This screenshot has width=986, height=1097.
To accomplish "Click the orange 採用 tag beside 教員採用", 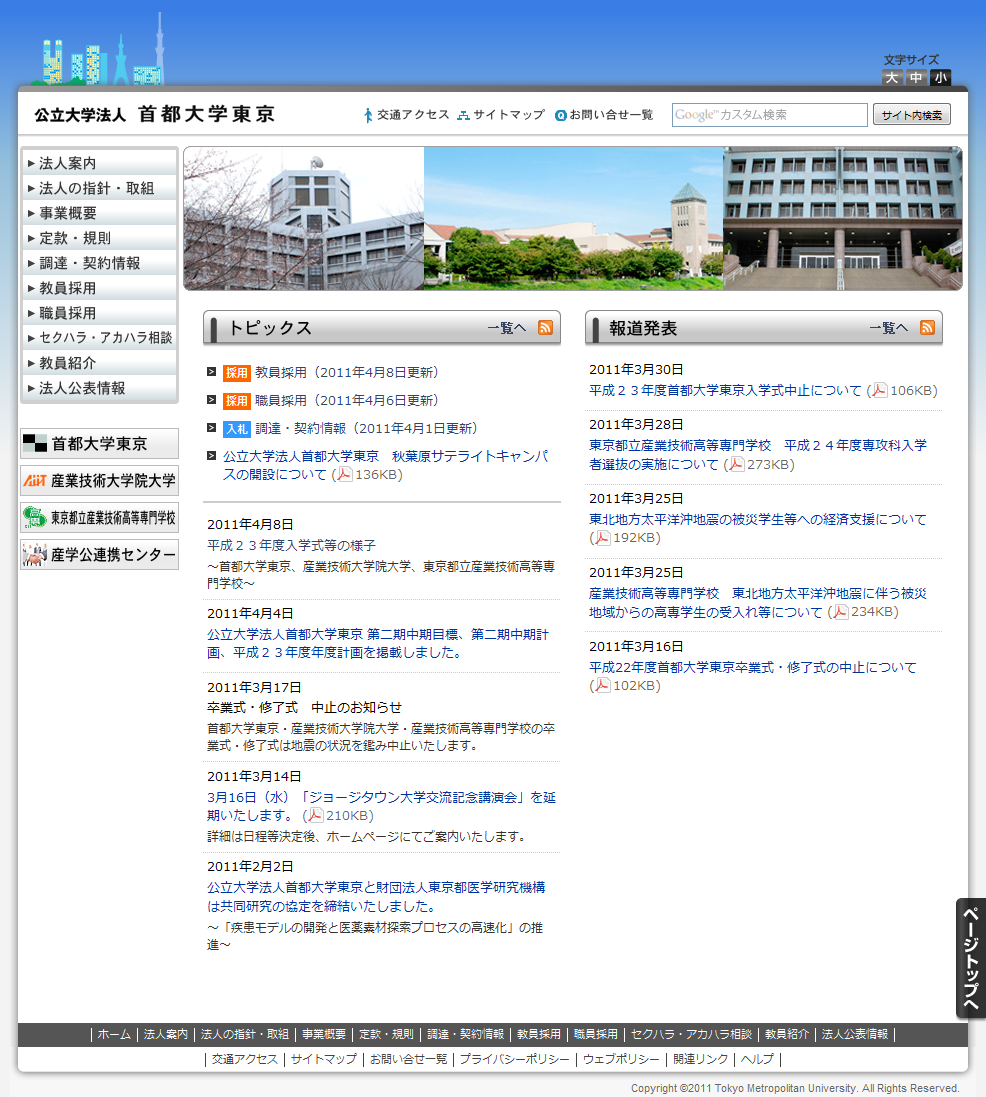I will pos(237,373).
